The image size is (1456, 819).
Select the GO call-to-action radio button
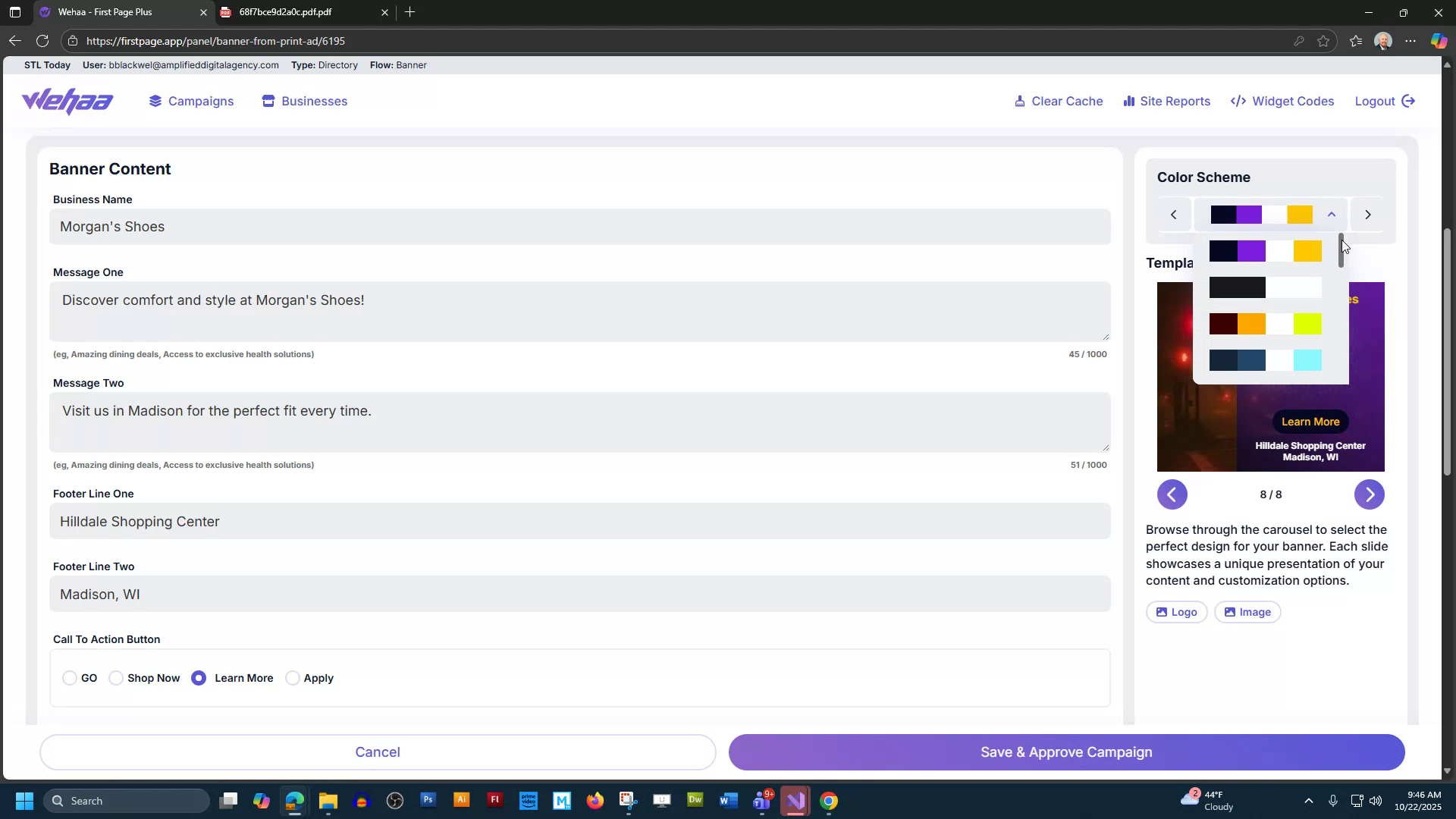click(x=71, y=678)
